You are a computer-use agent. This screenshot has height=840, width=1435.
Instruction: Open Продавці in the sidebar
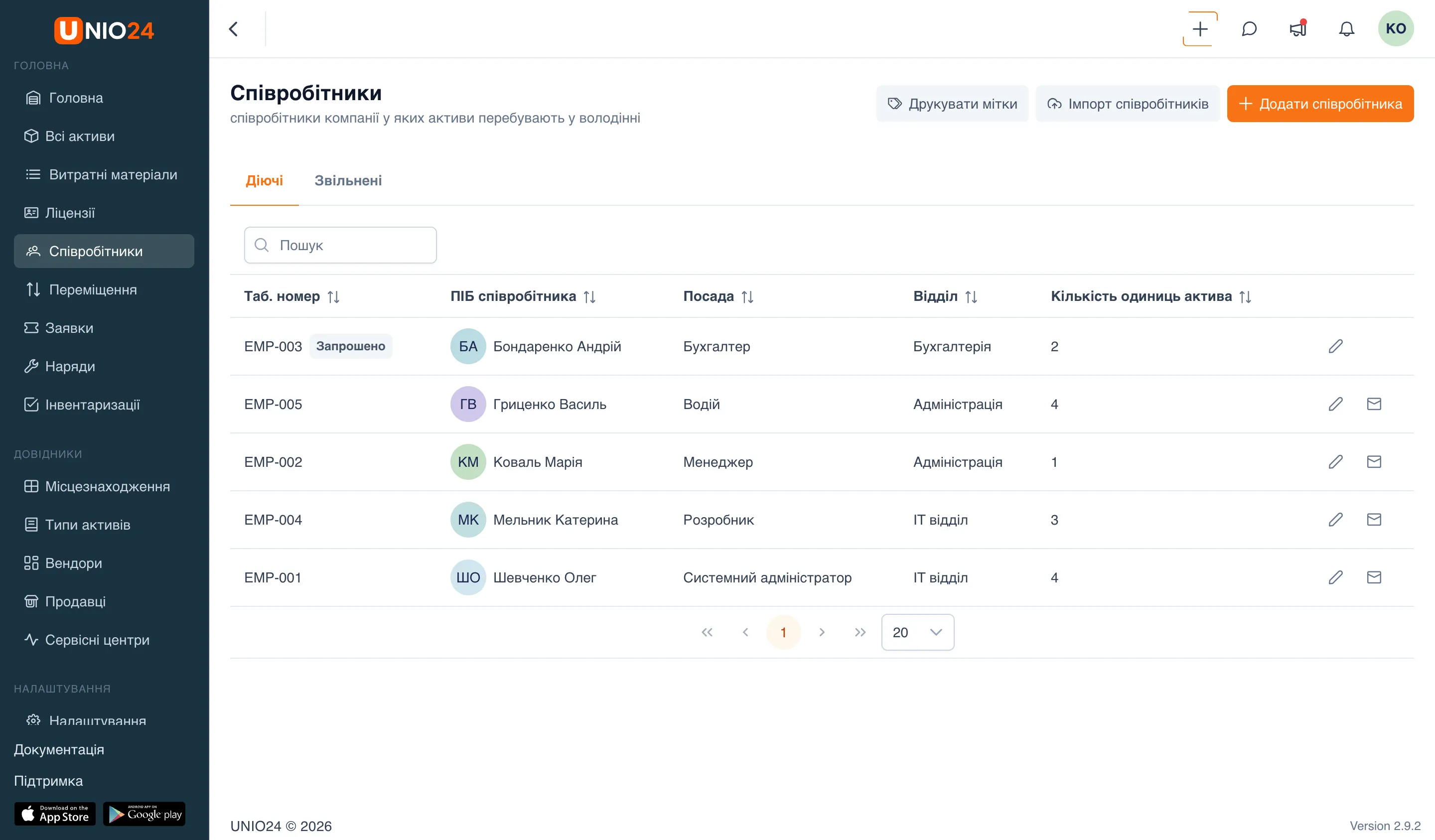[104, 601]
